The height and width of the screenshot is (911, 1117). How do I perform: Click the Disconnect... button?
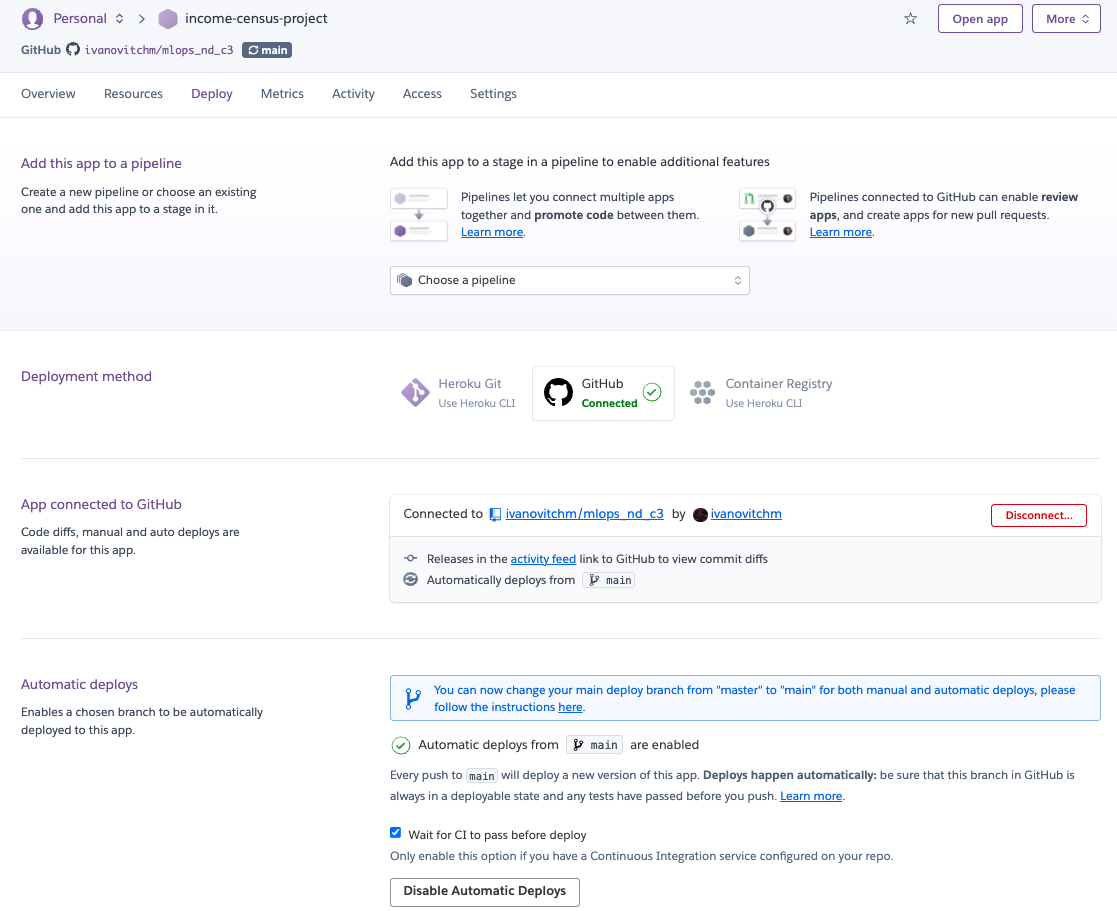1039,515
